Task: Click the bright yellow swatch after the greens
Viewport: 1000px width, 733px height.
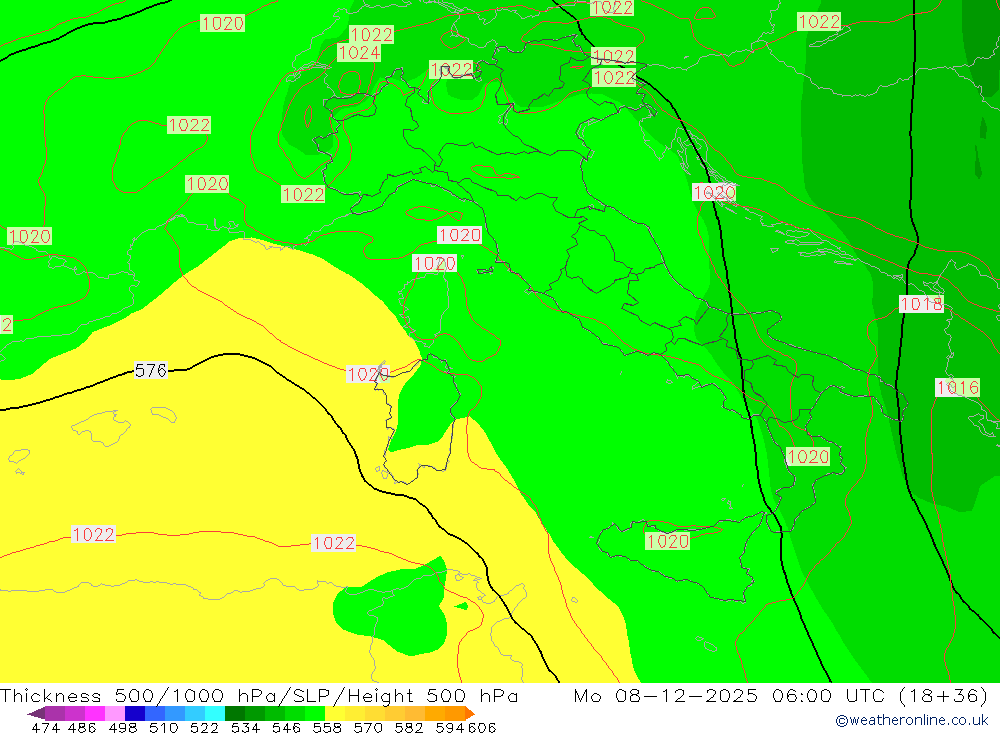Action: (x=335, y=713)
